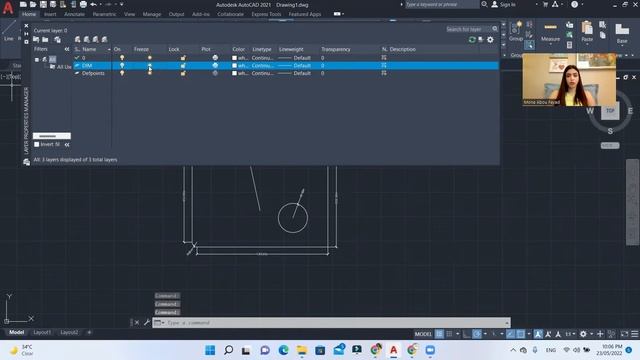
Task: Collapse the All filter tree node
Action: 37,60
